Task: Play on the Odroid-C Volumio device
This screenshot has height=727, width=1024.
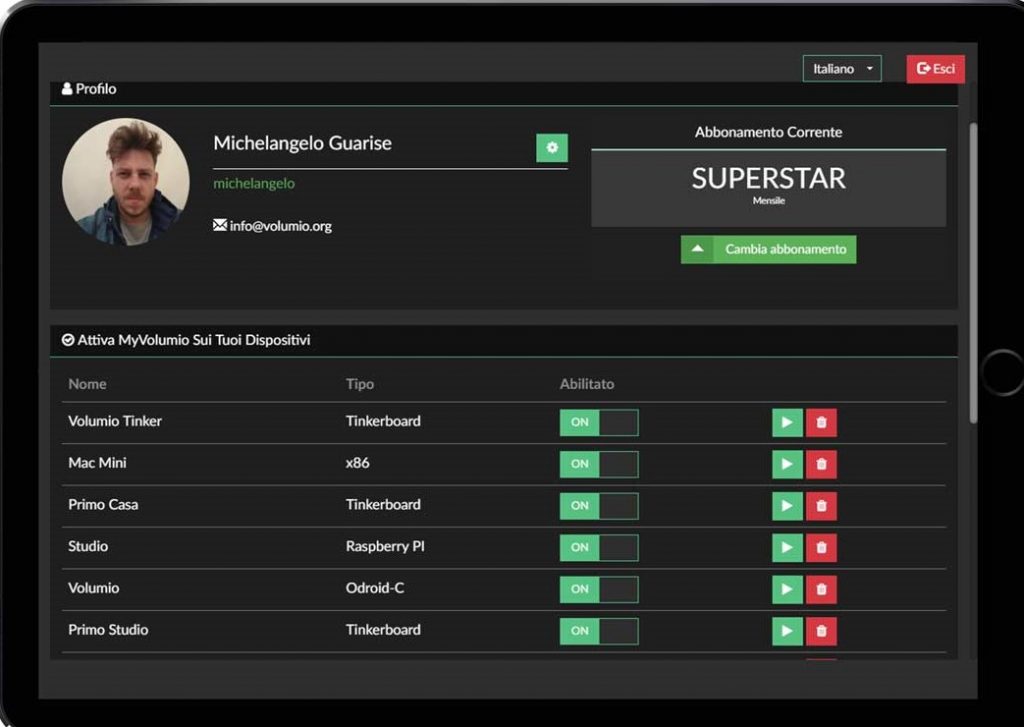Action: click(788, 590)
